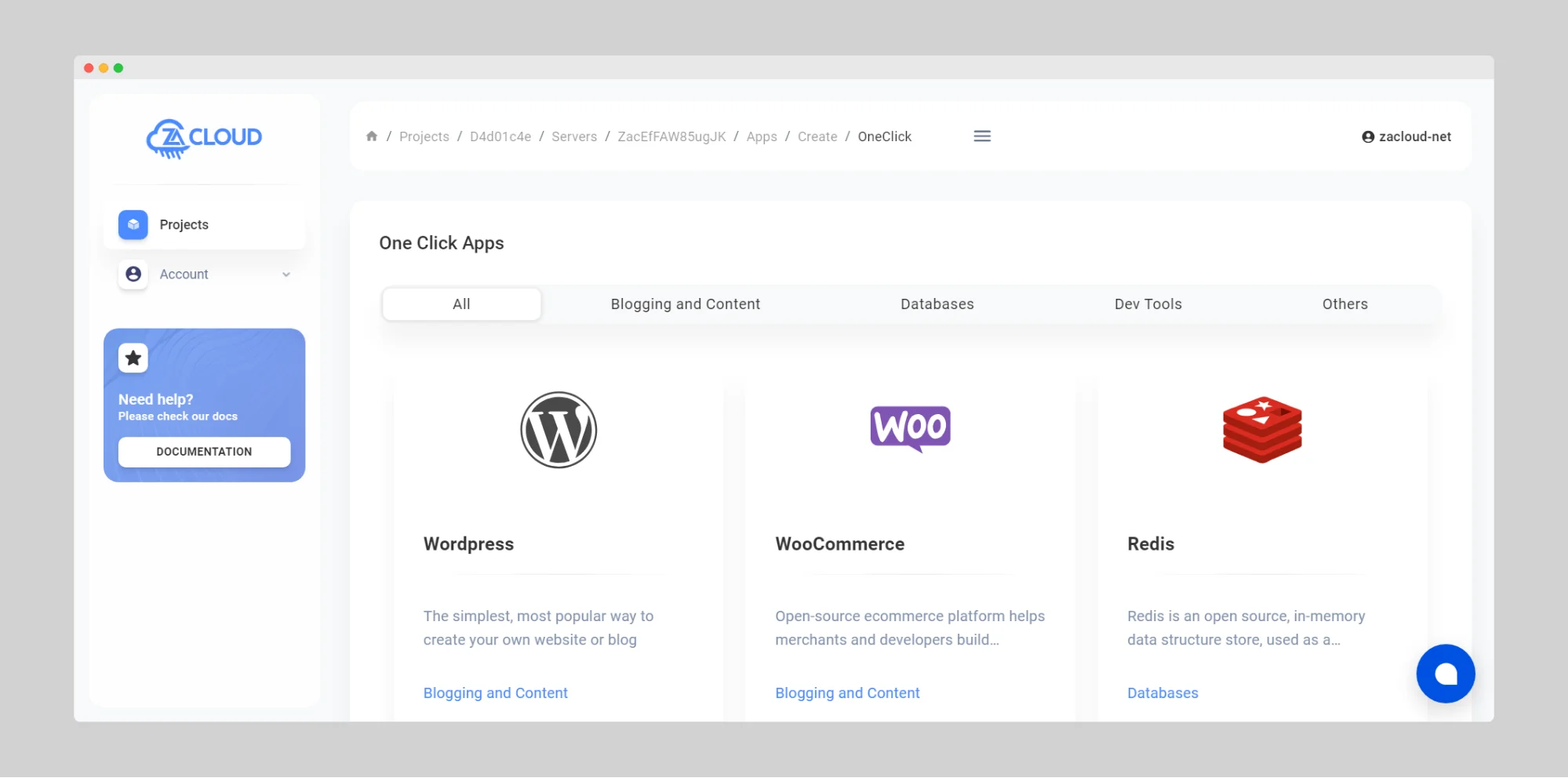Viewport: 1568px width, 778px height.
Task: Click the Databases link under Redis
Action: pos(1162,693)
